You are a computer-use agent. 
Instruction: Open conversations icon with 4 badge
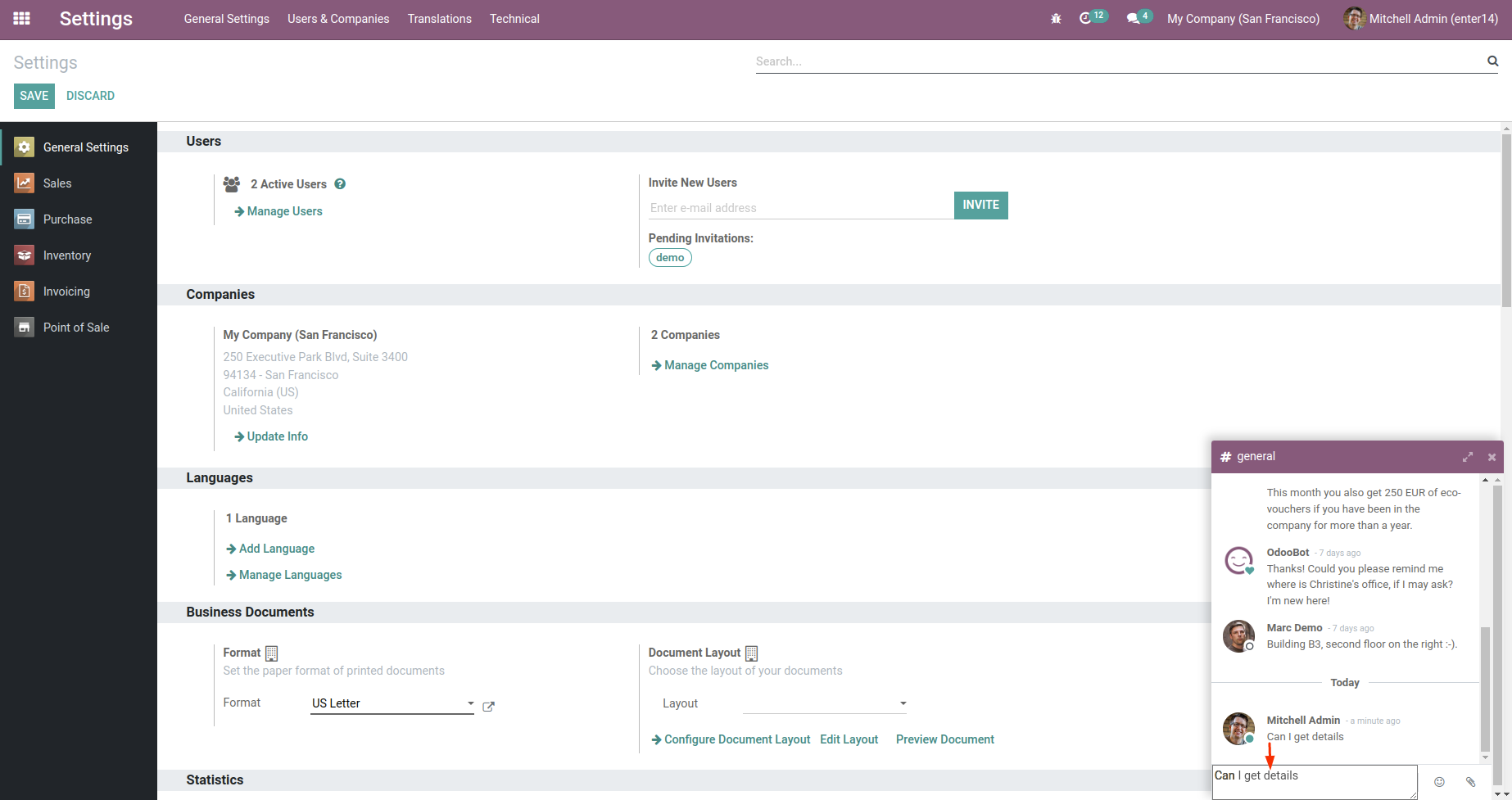(x=1139, y=18)
